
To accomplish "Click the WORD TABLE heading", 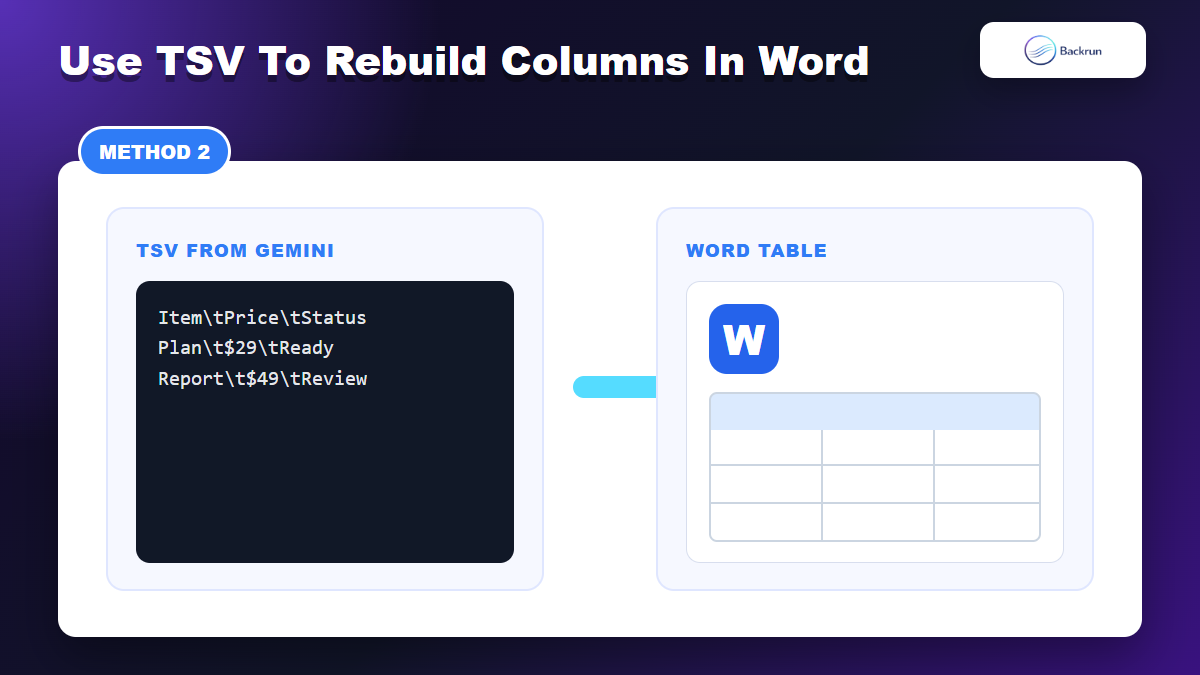I will pyautogui.click(x=757, y=251).
